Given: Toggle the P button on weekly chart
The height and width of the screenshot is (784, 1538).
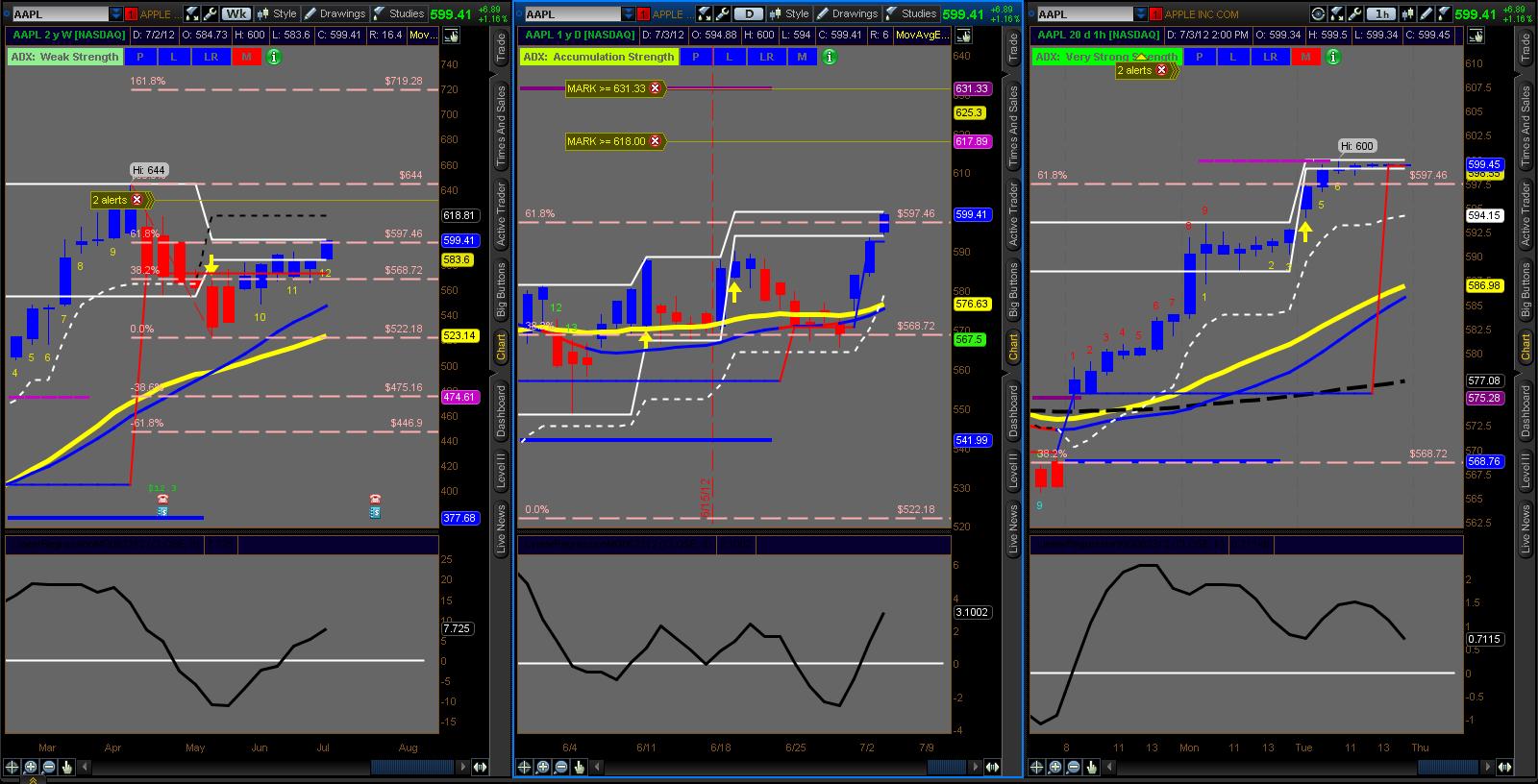Looking at the screenshot, I should coord(140,57).
